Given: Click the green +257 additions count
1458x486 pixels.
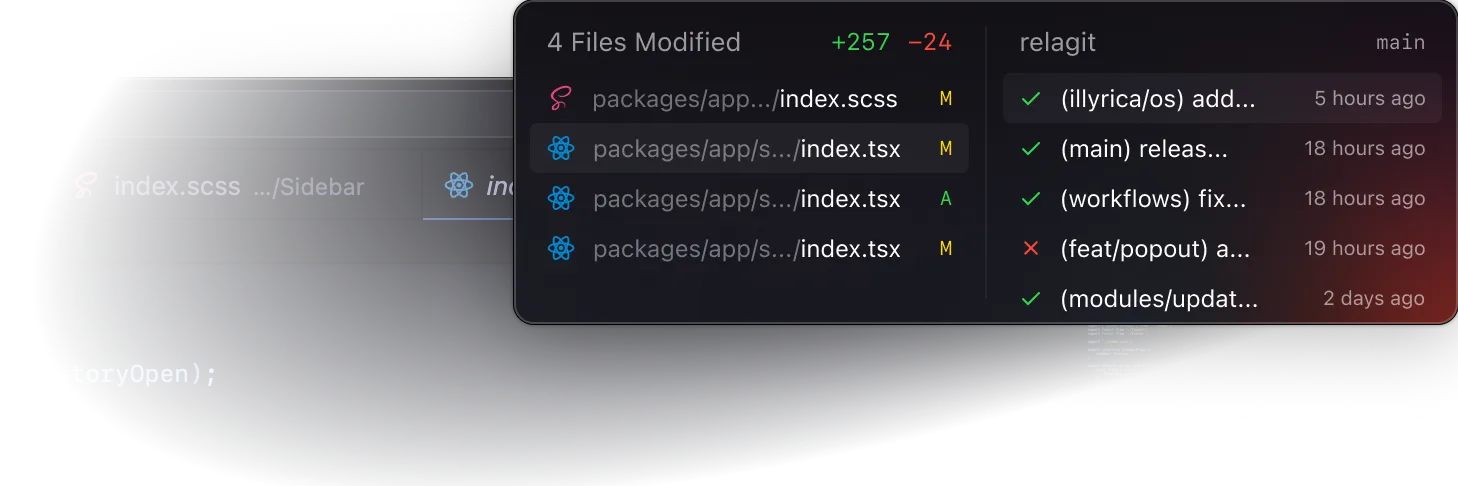Looking at the screenshot, I should 861,42.
